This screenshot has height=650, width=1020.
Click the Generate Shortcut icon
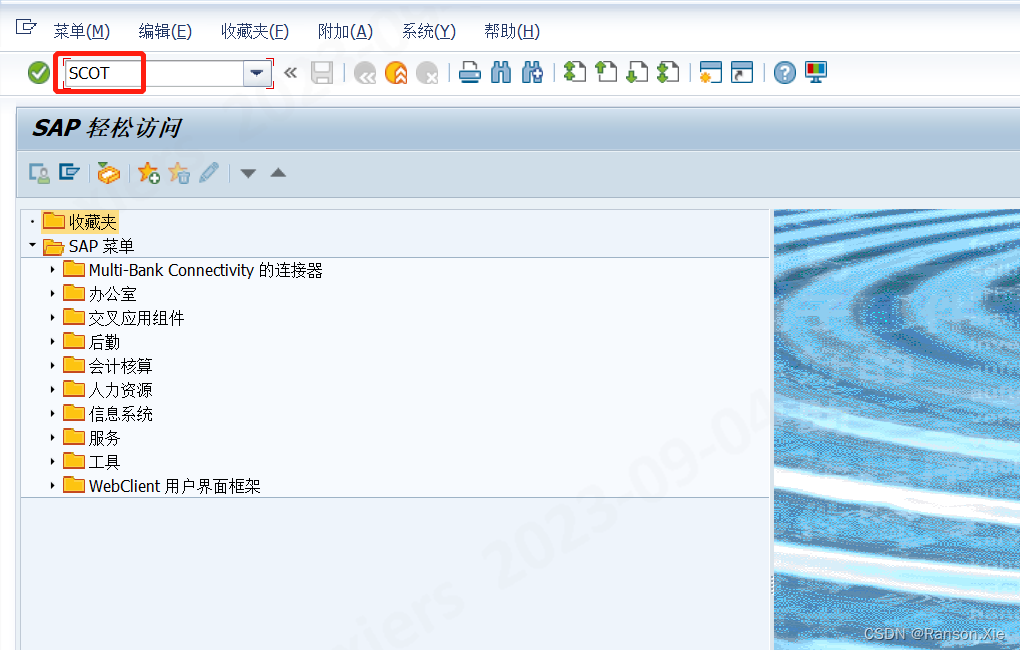[x=742, y=72]
